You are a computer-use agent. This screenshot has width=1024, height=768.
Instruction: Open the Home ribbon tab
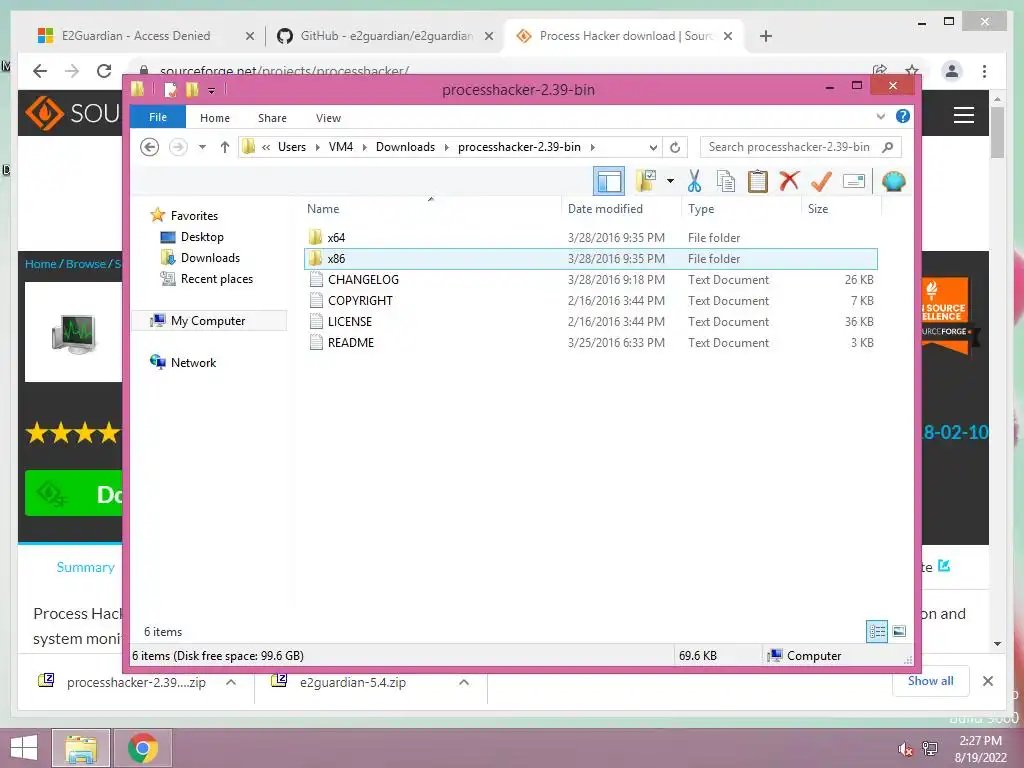pyautogui.click(x=215, y=118)
